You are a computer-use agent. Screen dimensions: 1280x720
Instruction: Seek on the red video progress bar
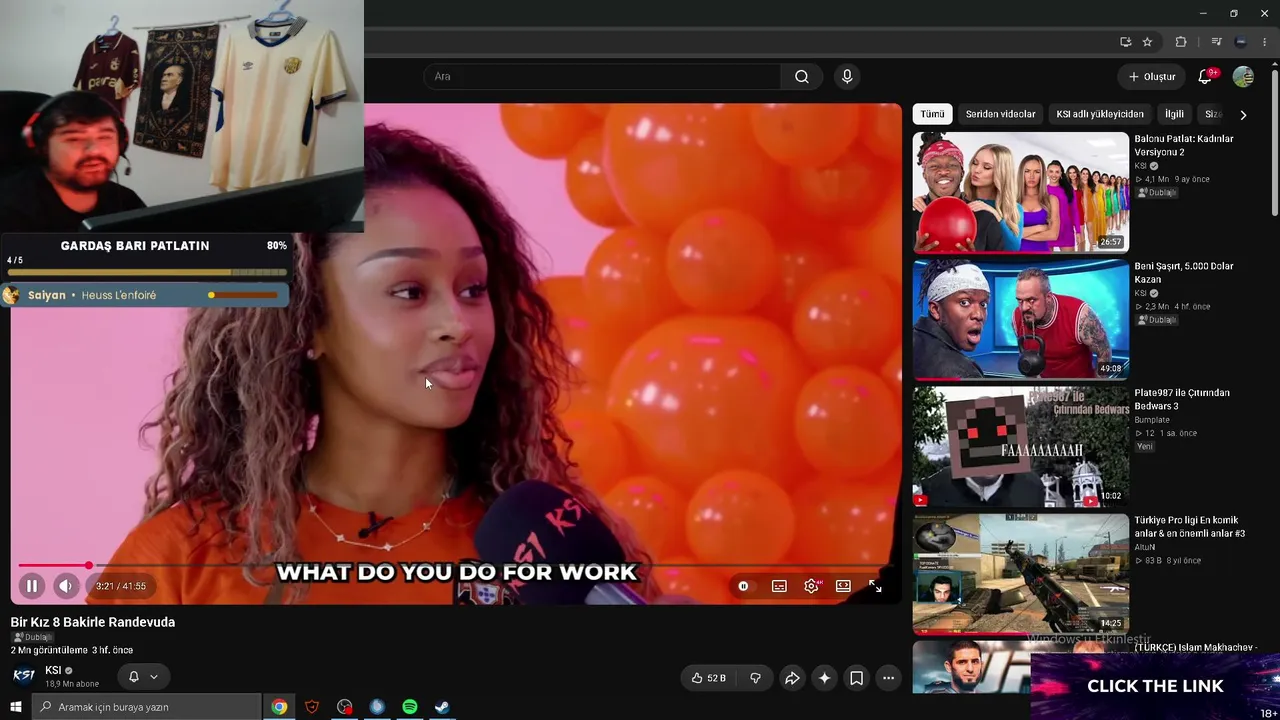[455, 566]
